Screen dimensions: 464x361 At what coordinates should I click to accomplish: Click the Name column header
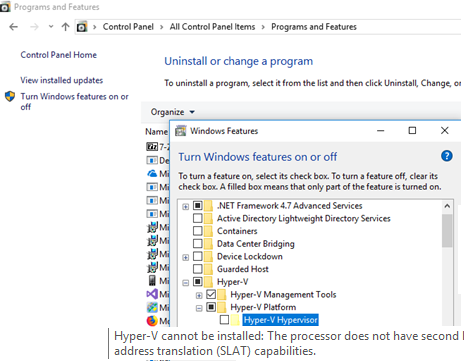point(156,132)
